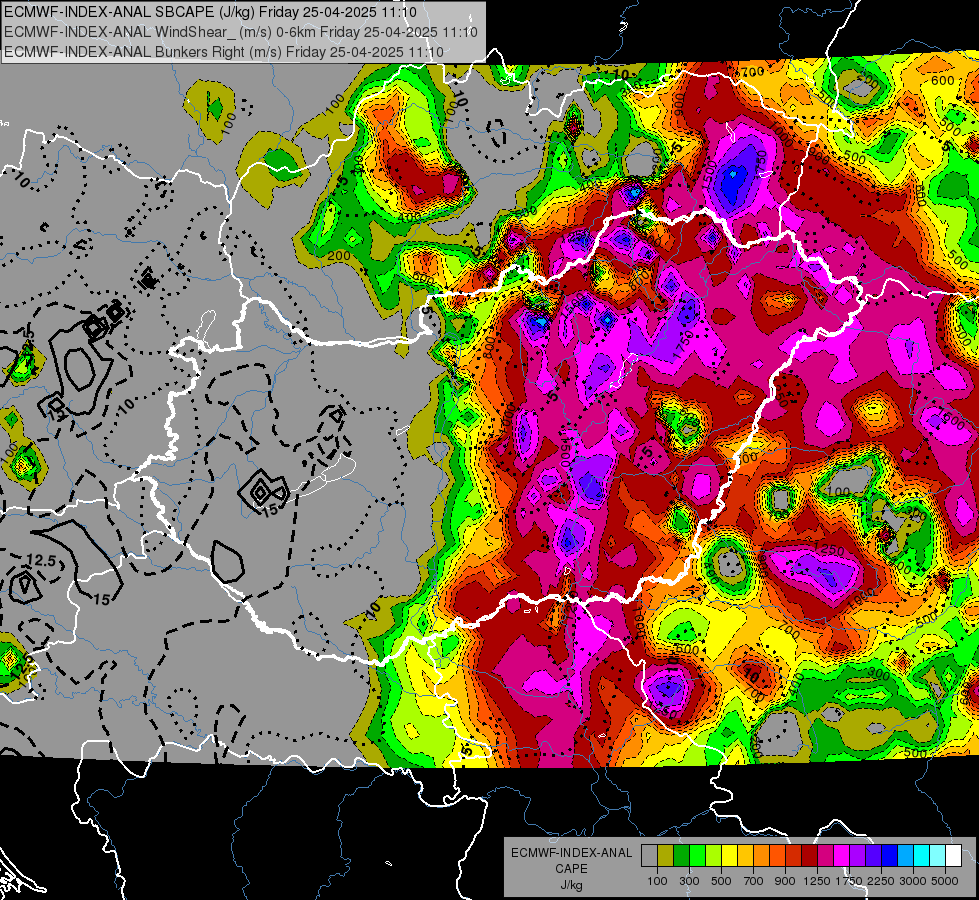Pick the pale cyan legend swatch
Image resolution: width=979 pixels, height=900 pixels.
(938, 856)
